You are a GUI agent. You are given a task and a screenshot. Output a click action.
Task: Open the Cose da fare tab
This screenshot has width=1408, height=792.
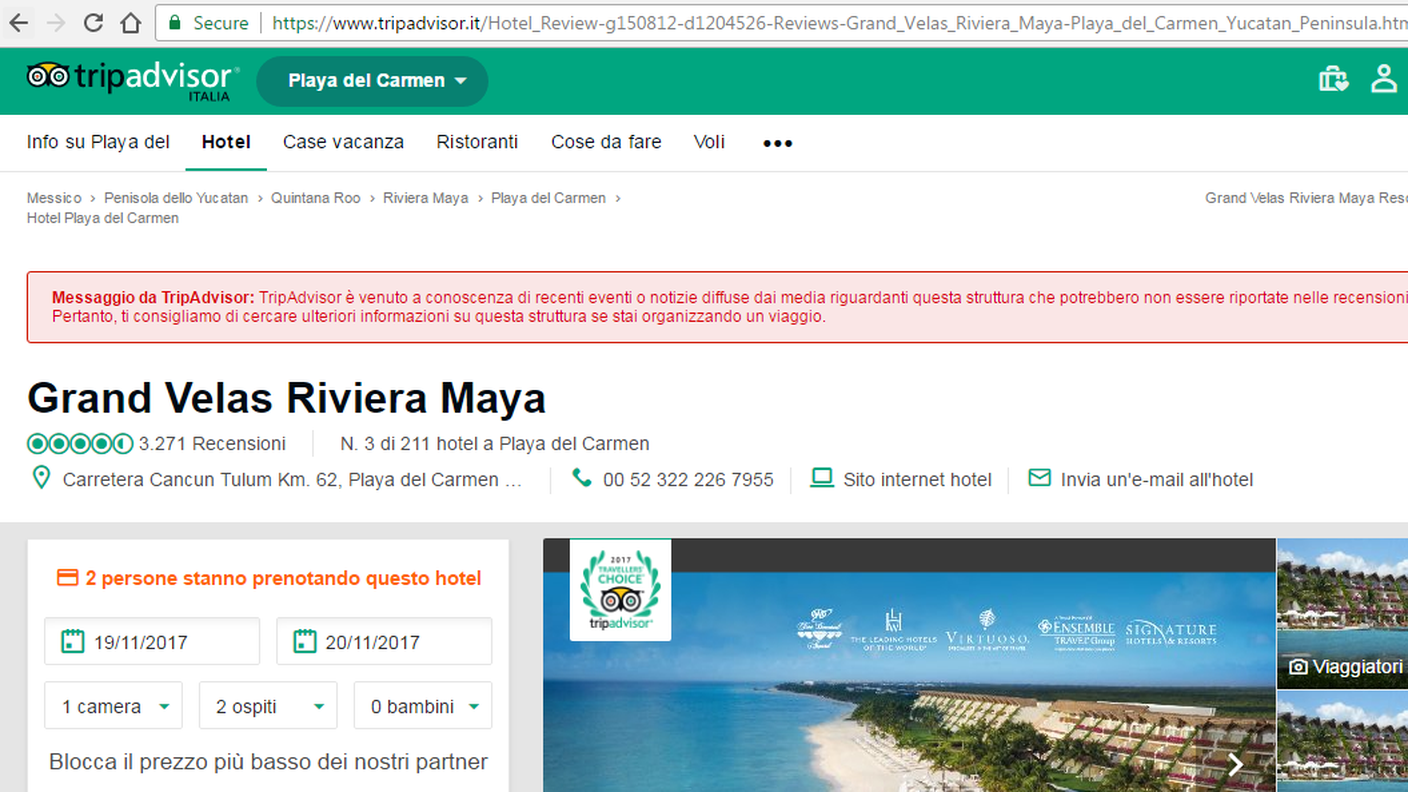pos(606,142)
